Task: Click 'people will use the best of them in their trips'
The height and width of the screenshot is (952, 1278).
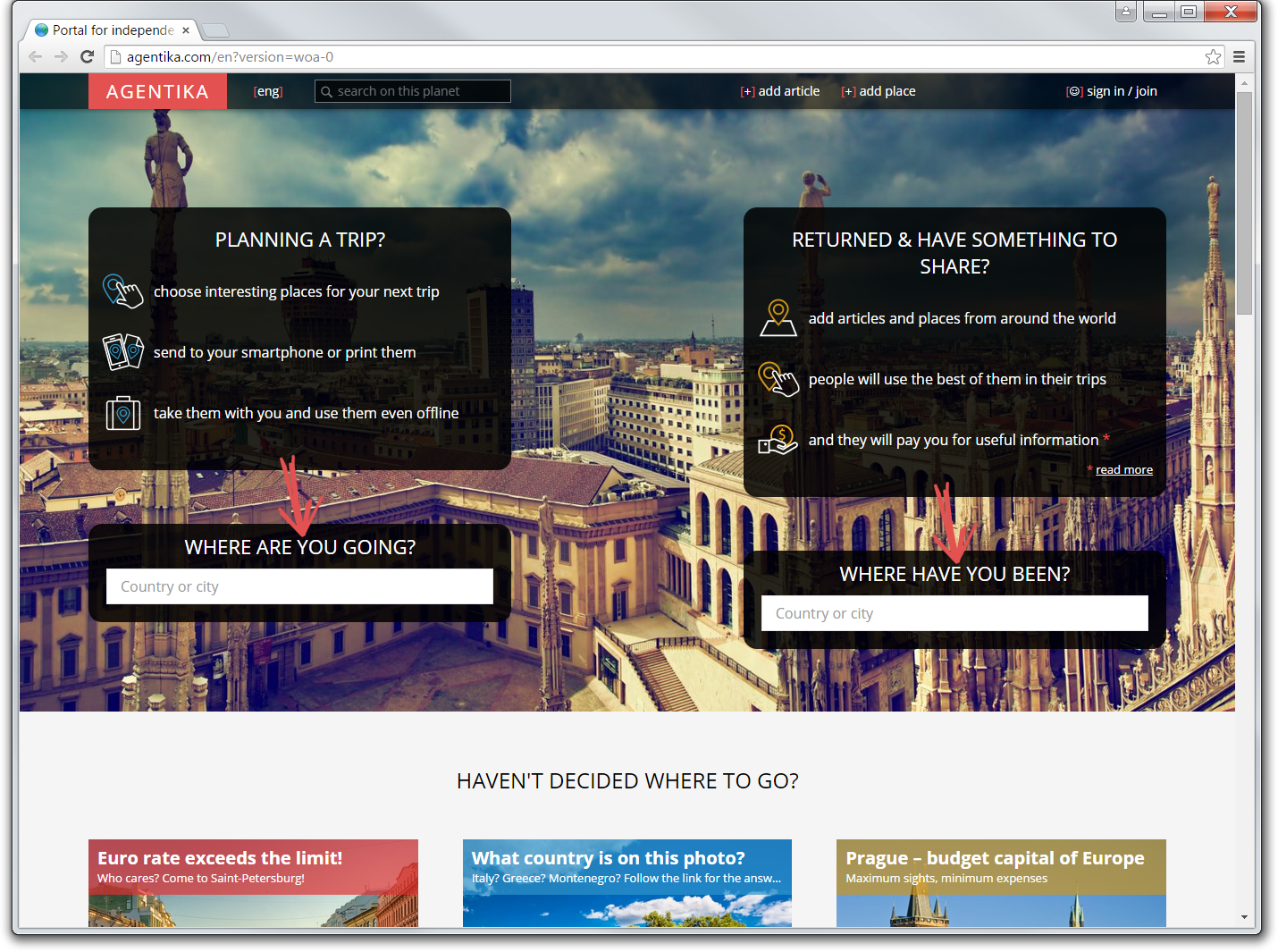Action: click(x=957, y=379)
